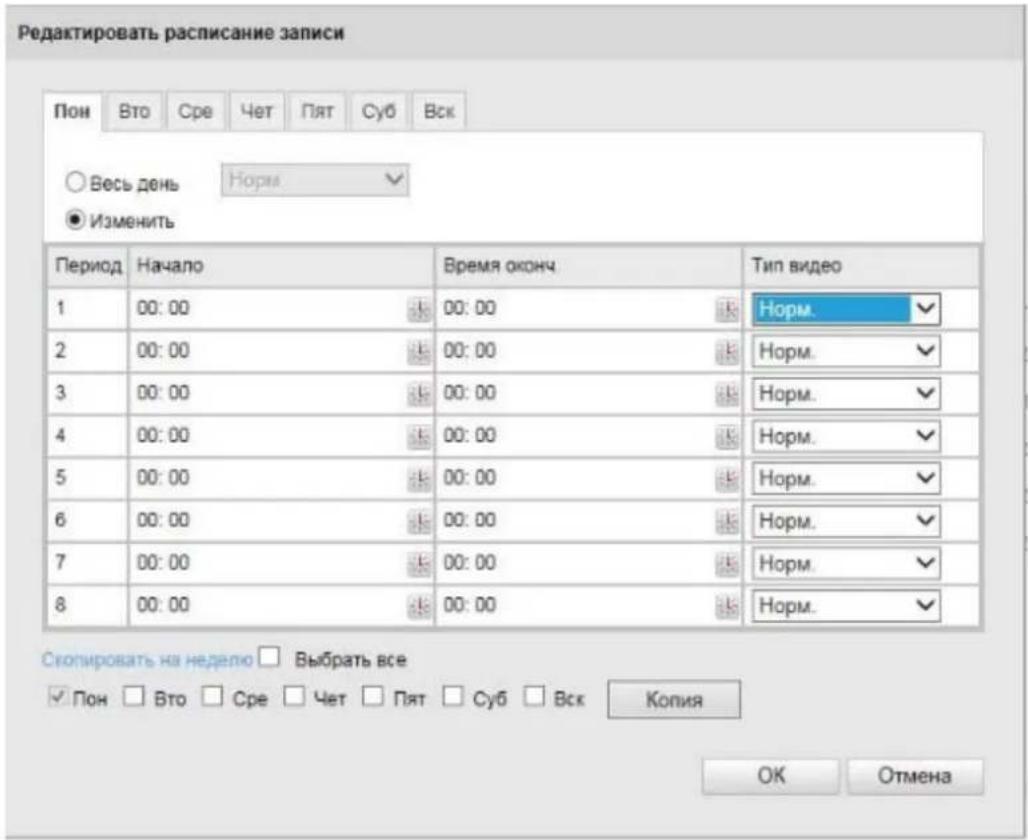
Task: Check the Суб copy checkbox
Action: coord(452,696)
